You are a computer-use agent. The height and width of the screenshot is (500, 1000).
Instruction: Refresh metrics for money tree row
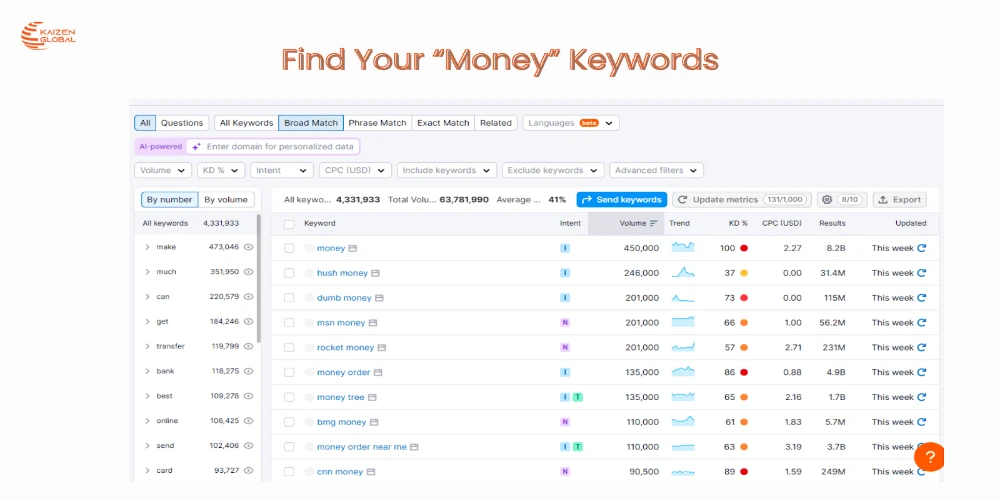pyautogui.click(x=922, y=397)
